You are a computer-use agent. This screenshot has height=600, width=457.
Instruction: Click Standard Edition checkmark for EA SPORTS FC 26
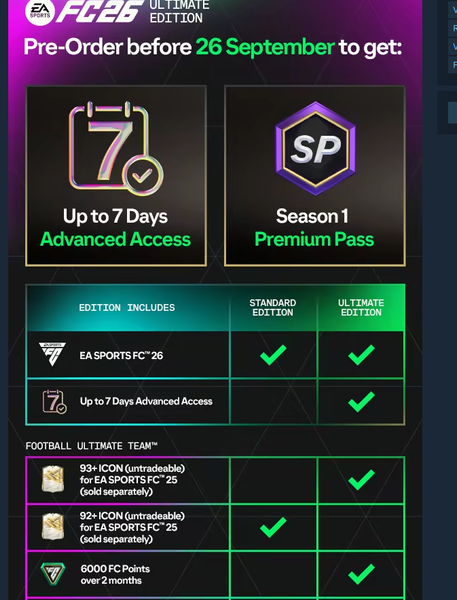click(x=273, y=355)
